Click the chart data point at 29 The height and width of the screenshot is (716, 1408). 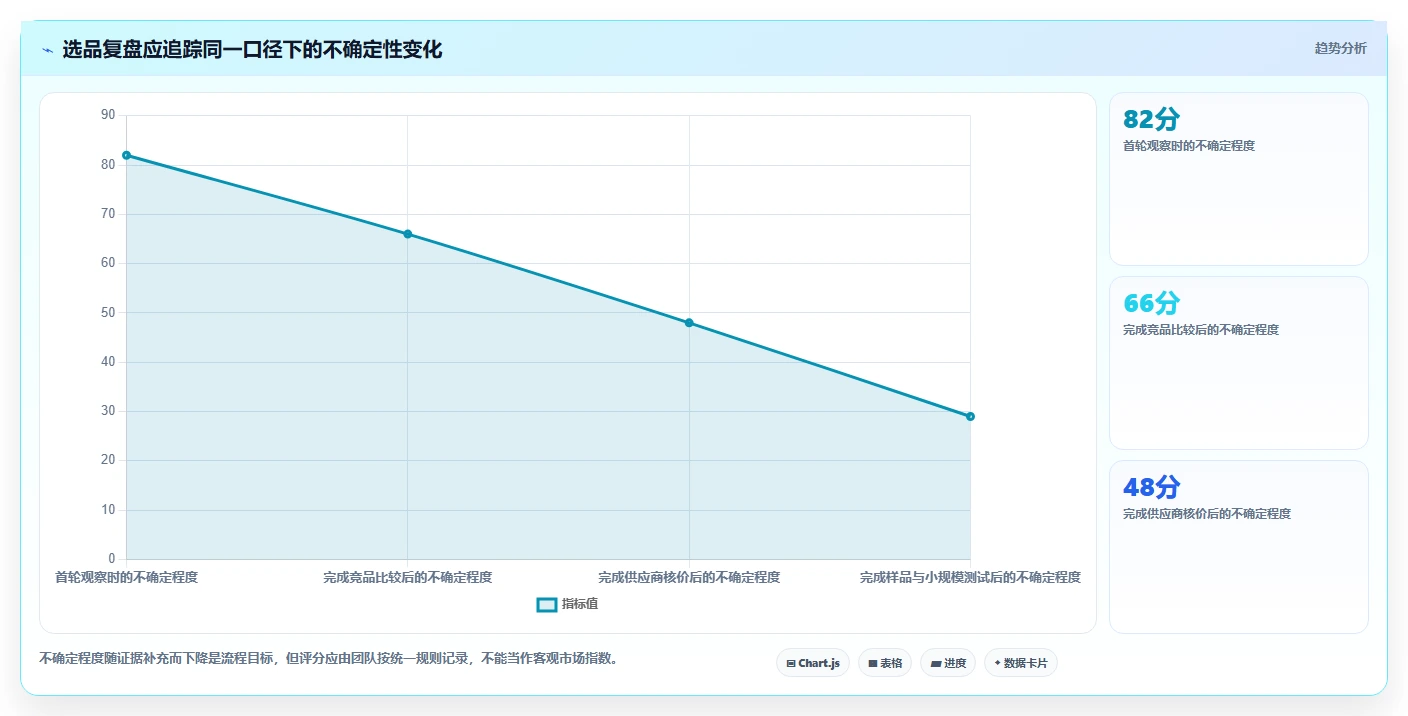pyautogui.click(x=970, y=416)
